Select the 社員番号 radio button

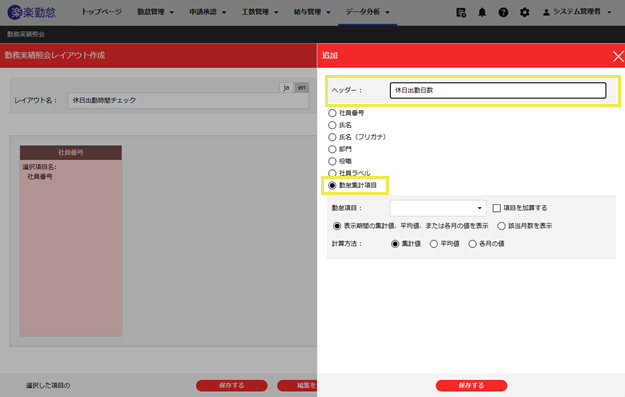click(332, 113)
